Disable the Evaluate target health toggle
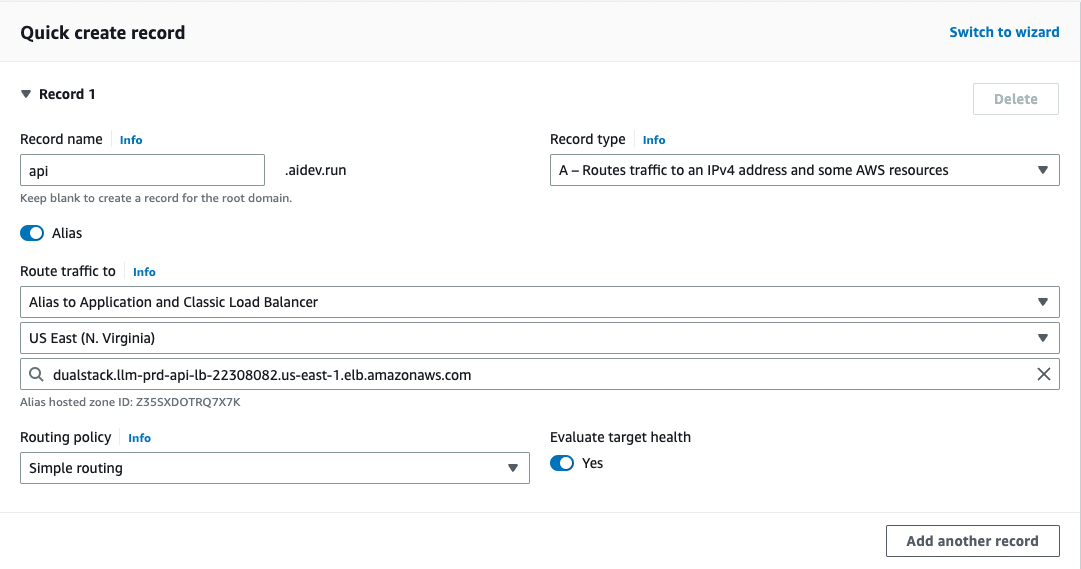 tap(562, 463)
